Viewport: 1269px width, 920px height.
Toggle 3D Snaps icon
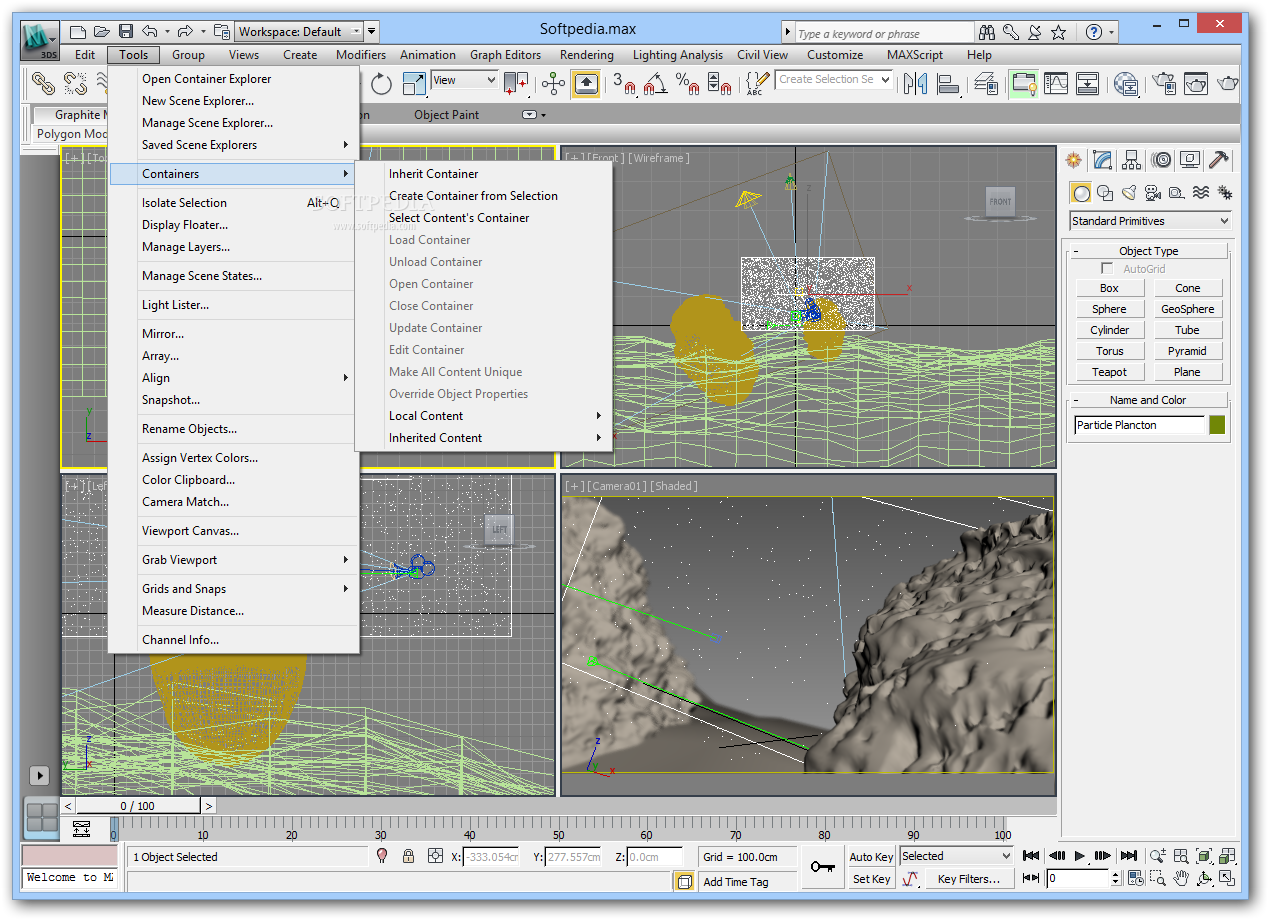click(x=624, y=84)
